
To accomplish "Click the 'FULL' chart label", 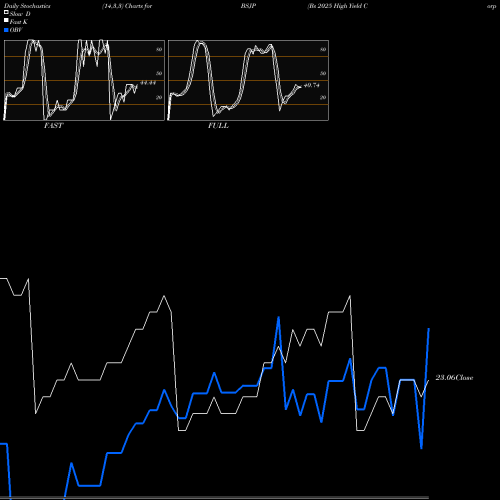I will (218, 126).
